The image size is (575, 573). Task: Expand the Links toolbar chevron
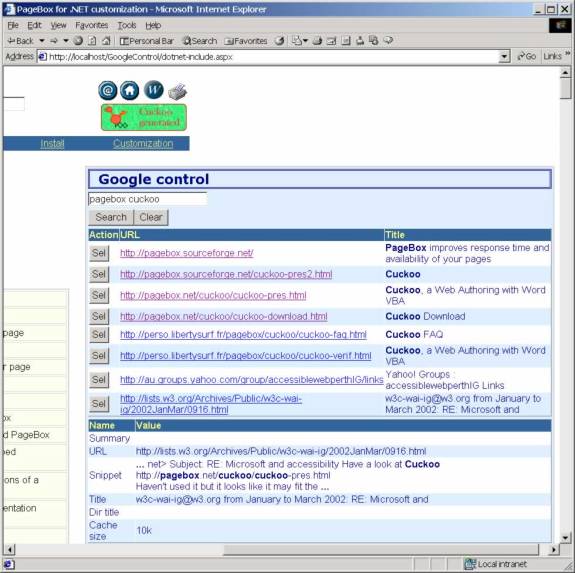point(568,54)
